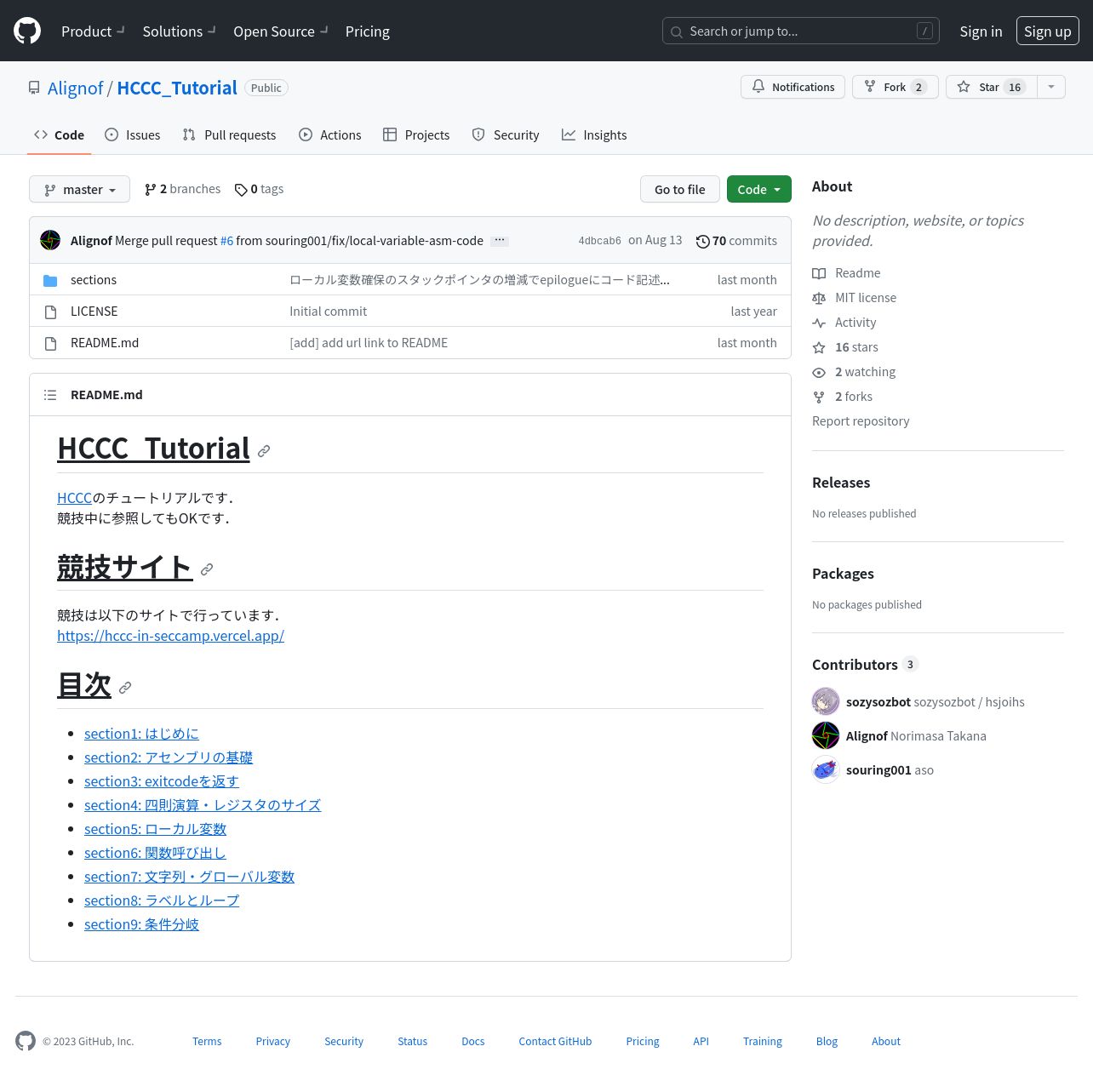Screen dimensions: 1093x1092
Task: Open the sections folder
Action: (94, 280)
